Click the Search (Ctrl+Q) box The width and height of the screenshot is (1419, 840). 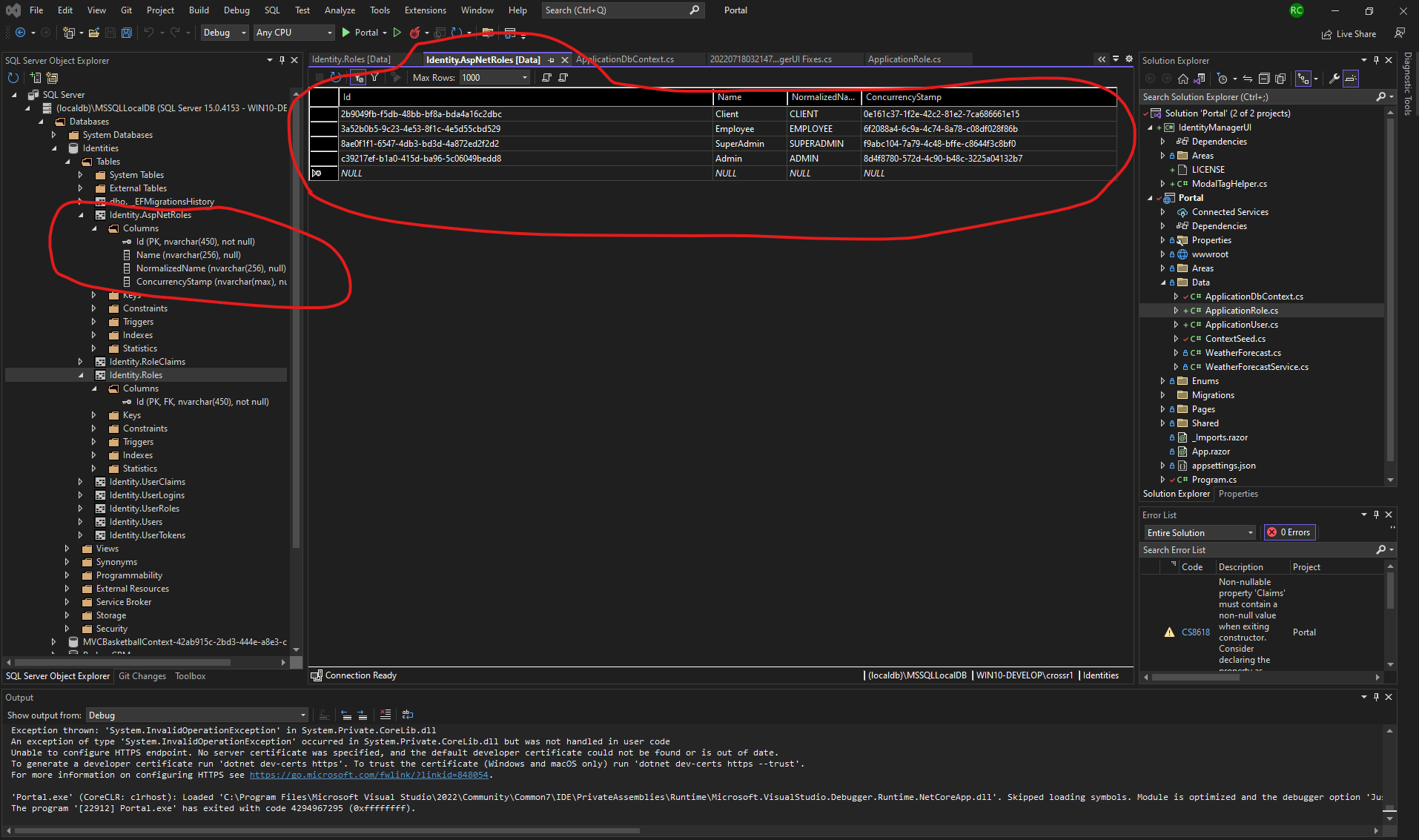621,10
